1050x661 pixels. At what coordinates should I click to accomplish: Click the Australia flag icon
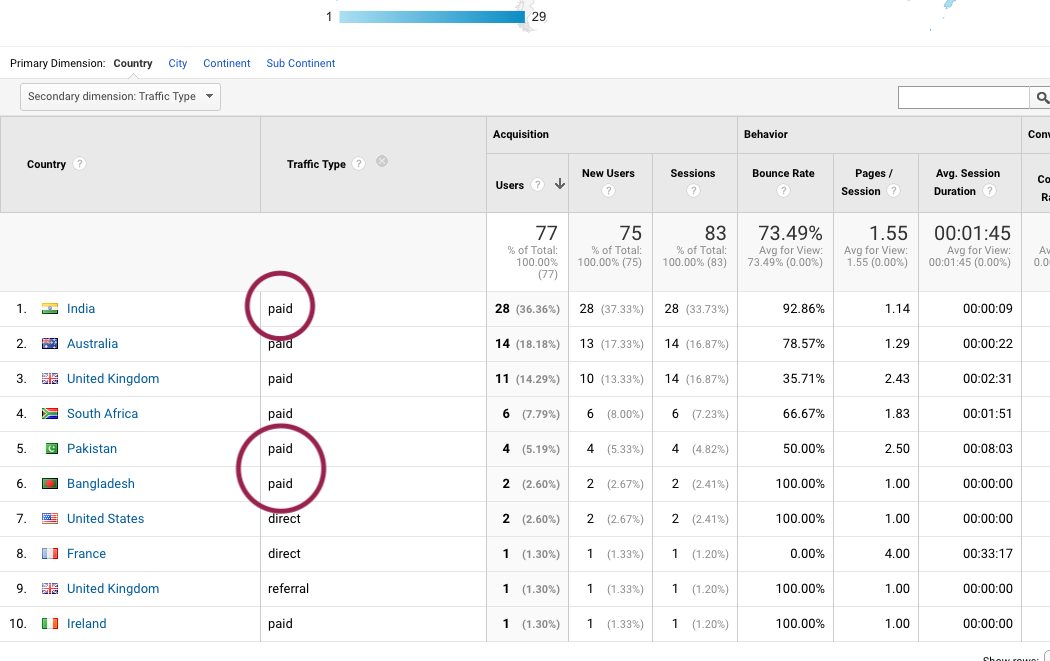[50, 344]
